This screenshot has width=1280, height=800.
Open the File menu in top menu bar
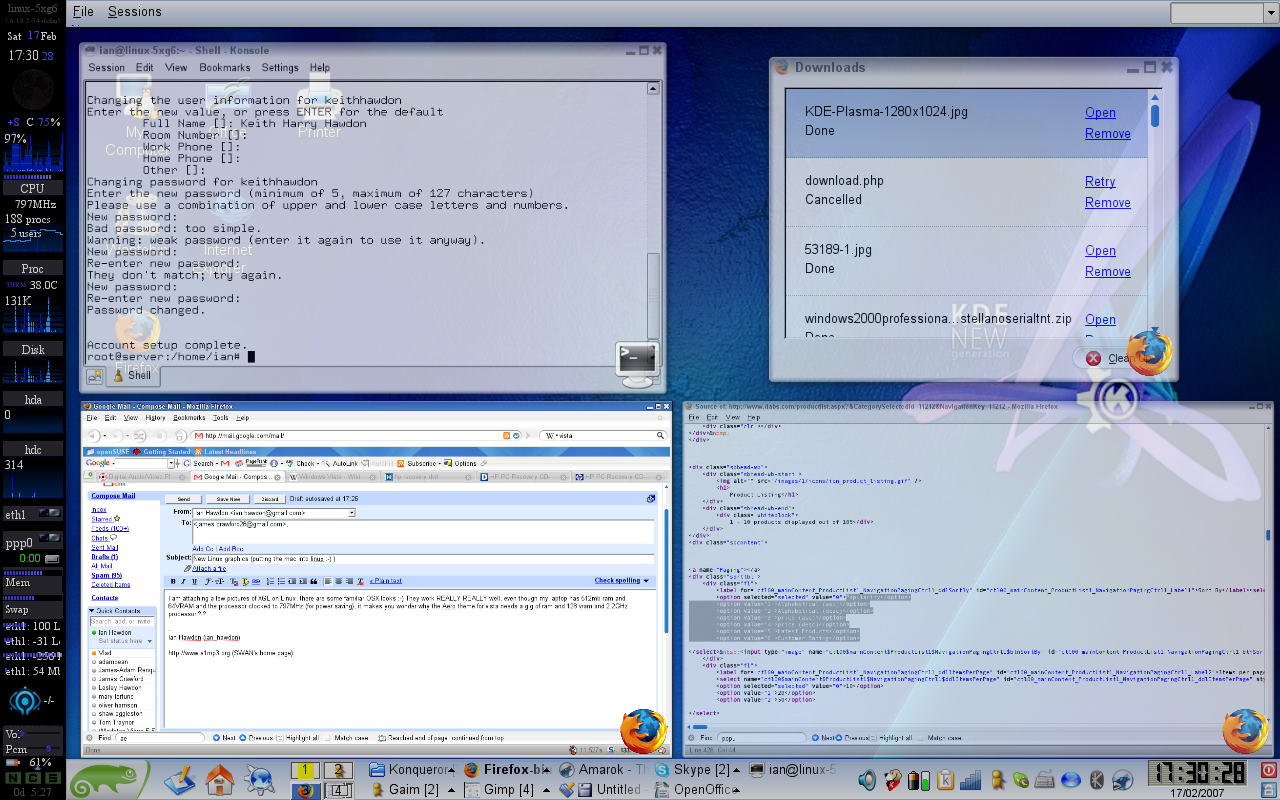tap(83, 12)
